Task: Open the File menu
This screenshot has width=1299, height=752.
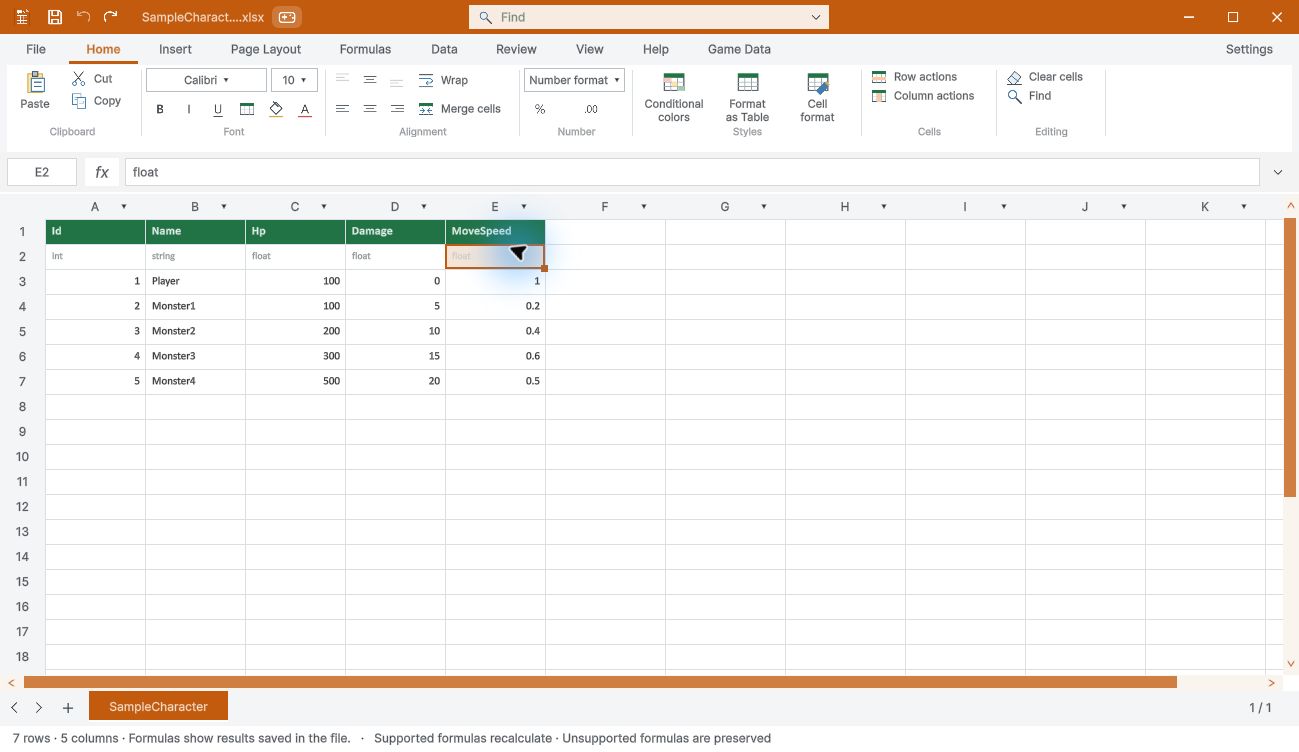Action: click(x=36, y=49)
